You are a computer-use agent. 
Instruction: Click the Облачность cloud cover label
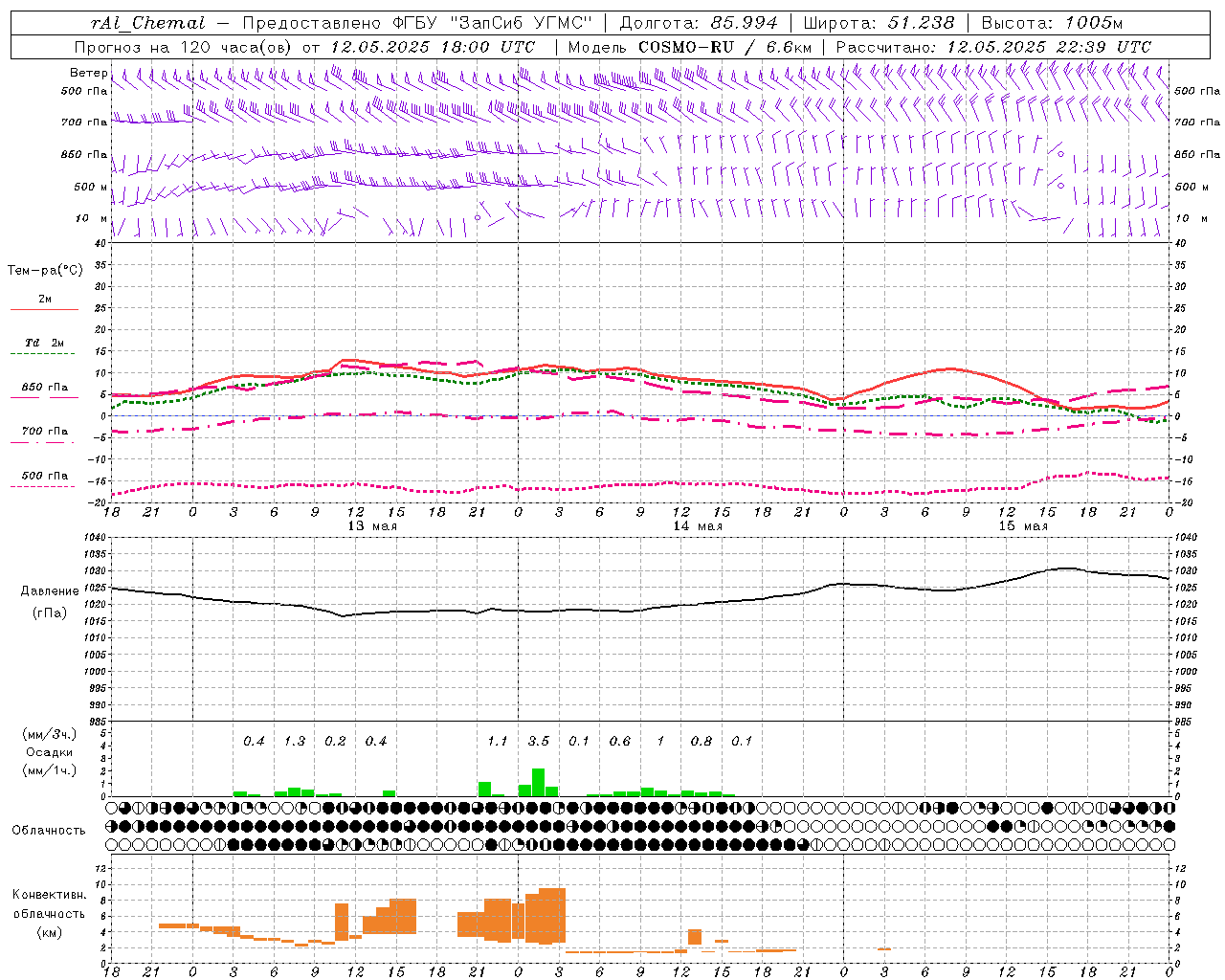[x=49, y=830]
